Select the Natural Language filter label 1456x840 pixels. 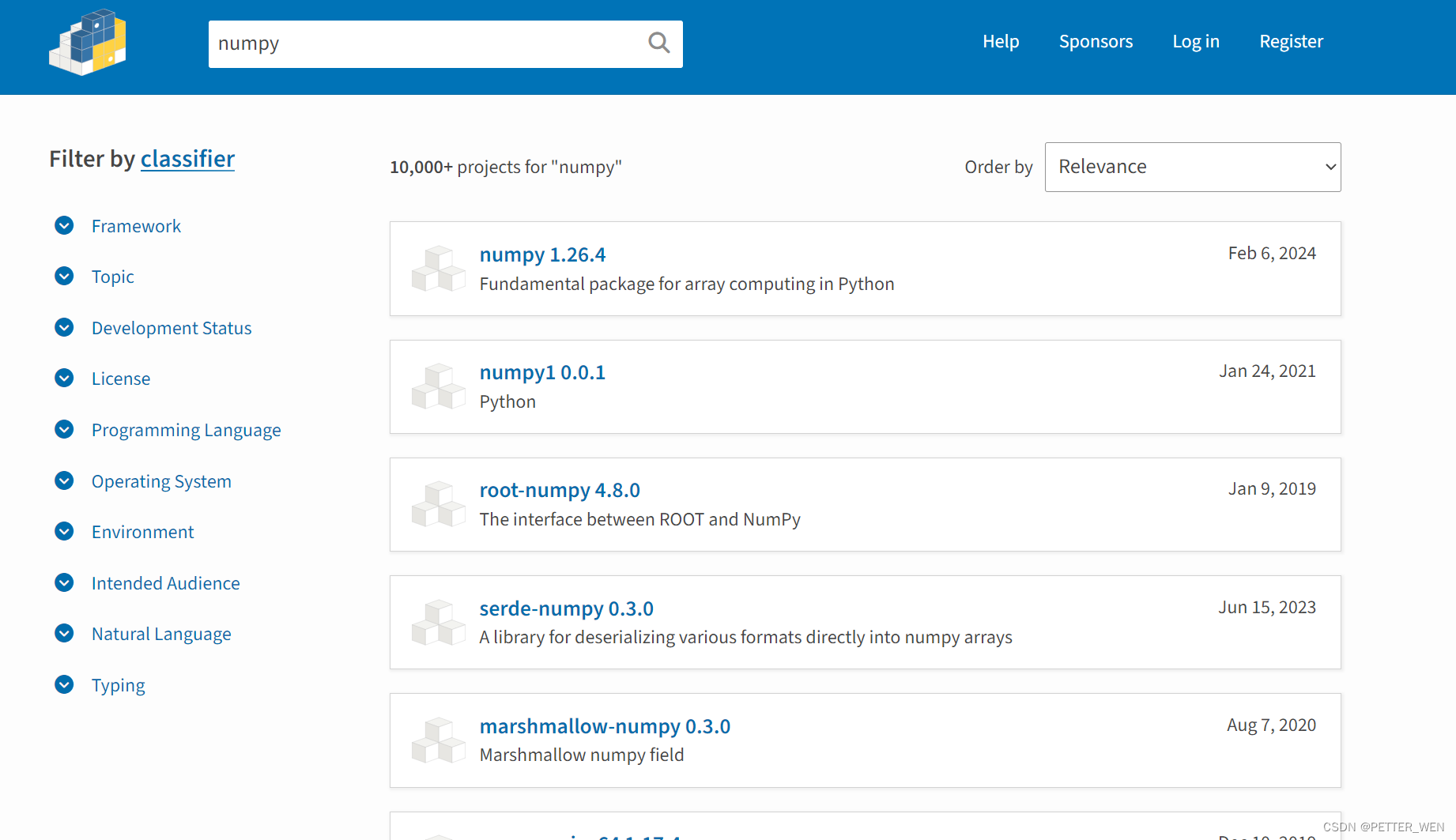pos(161,634)
